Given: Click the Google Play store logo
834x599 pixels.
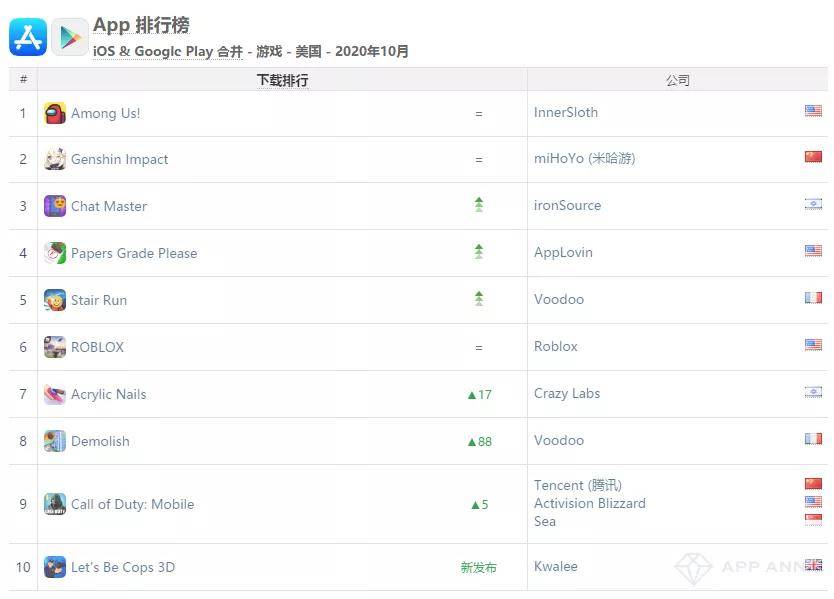Looking at the screenshot, I should pos(70,37).
